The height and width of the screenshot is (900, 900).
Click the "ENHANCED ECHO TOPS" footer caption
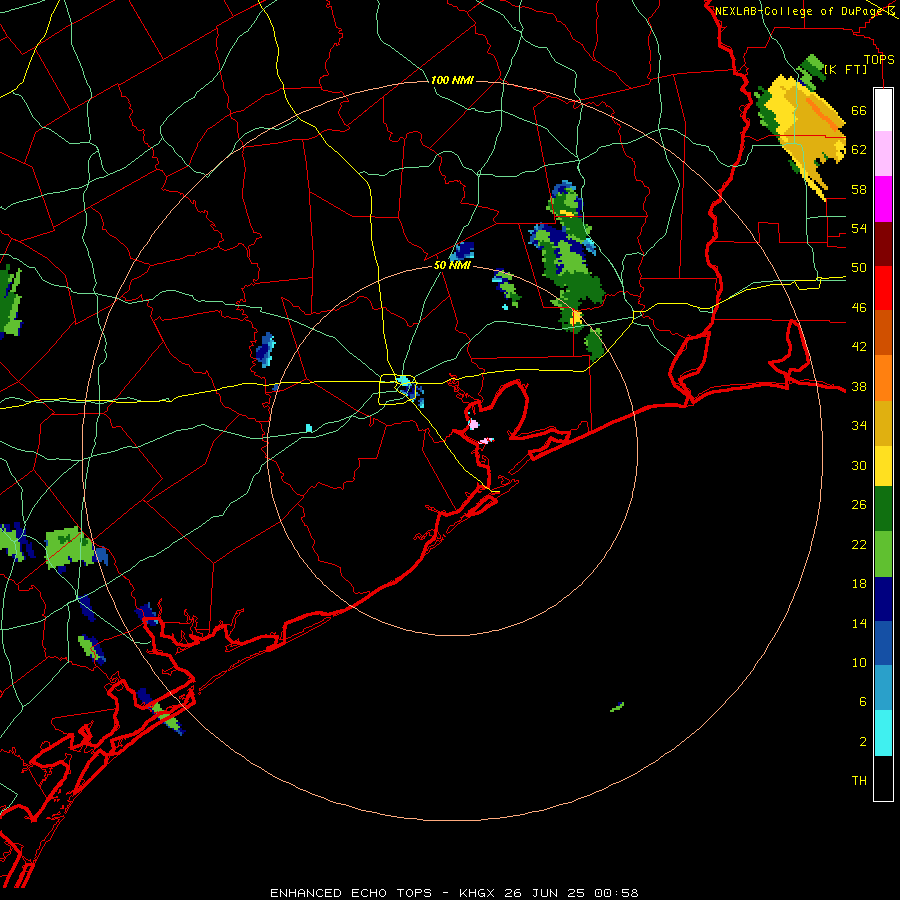(x=351, y=893)
